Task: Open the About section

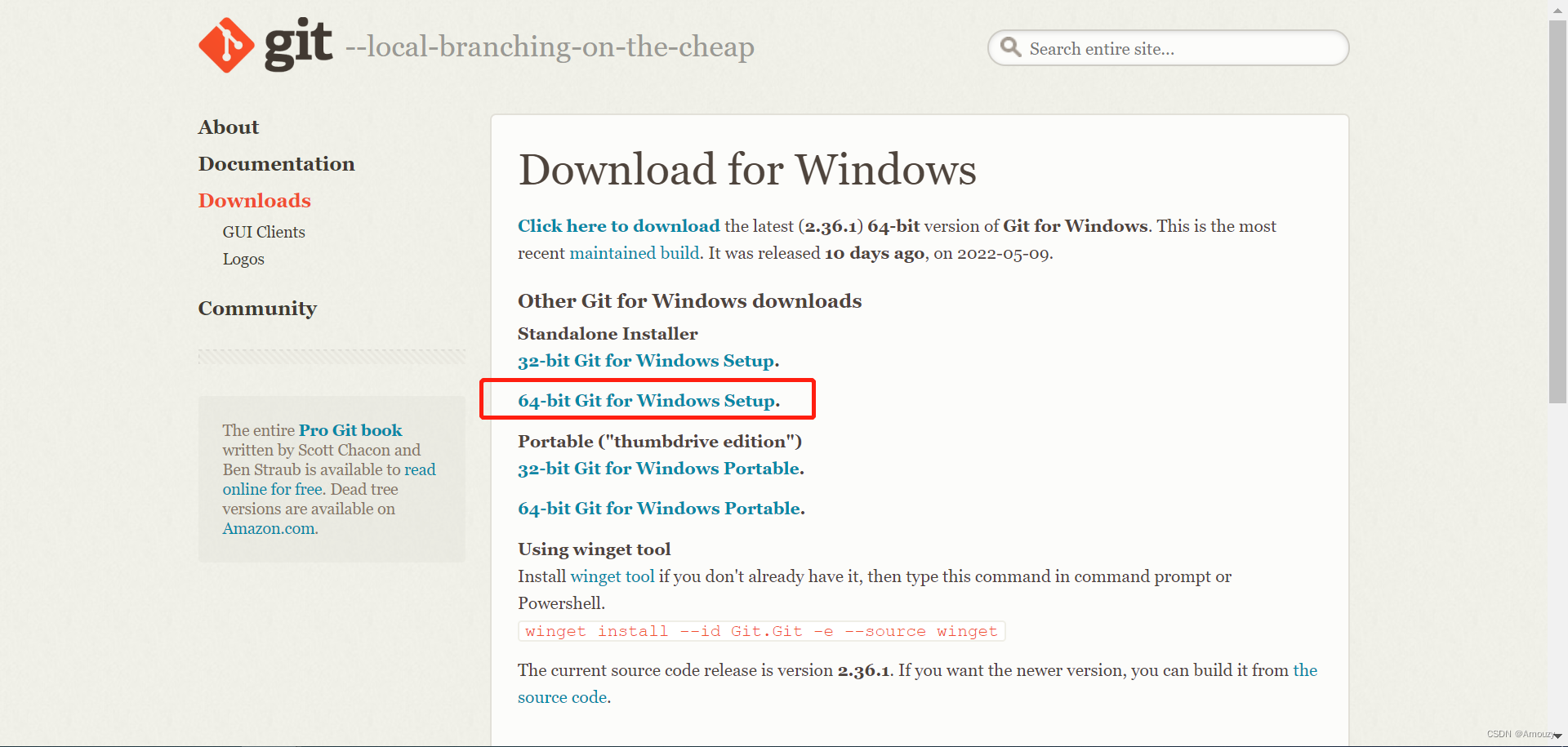Action: (229, 127)
